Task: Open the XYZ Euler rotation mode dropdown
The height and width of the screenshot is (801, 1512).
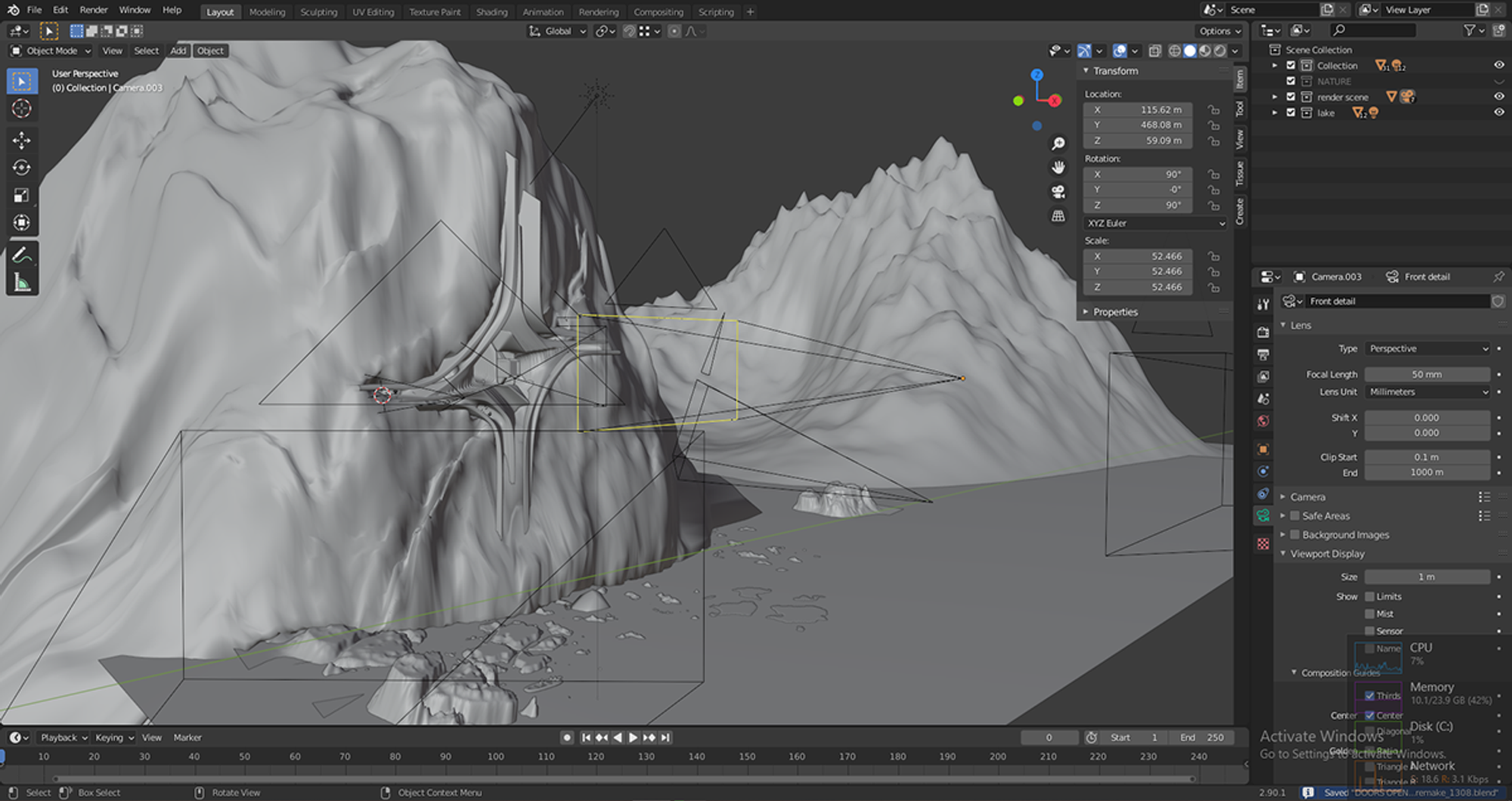Action: pos(1155,224)
